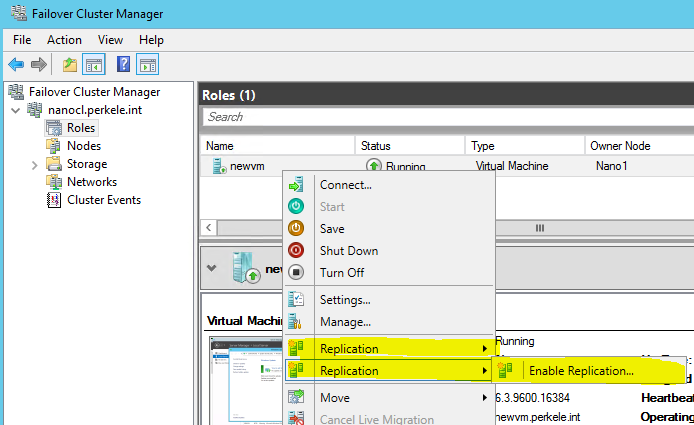Screen dimensions: 694x425
Task: Choose Settings... from the context menu
Action: click(389, 300)
